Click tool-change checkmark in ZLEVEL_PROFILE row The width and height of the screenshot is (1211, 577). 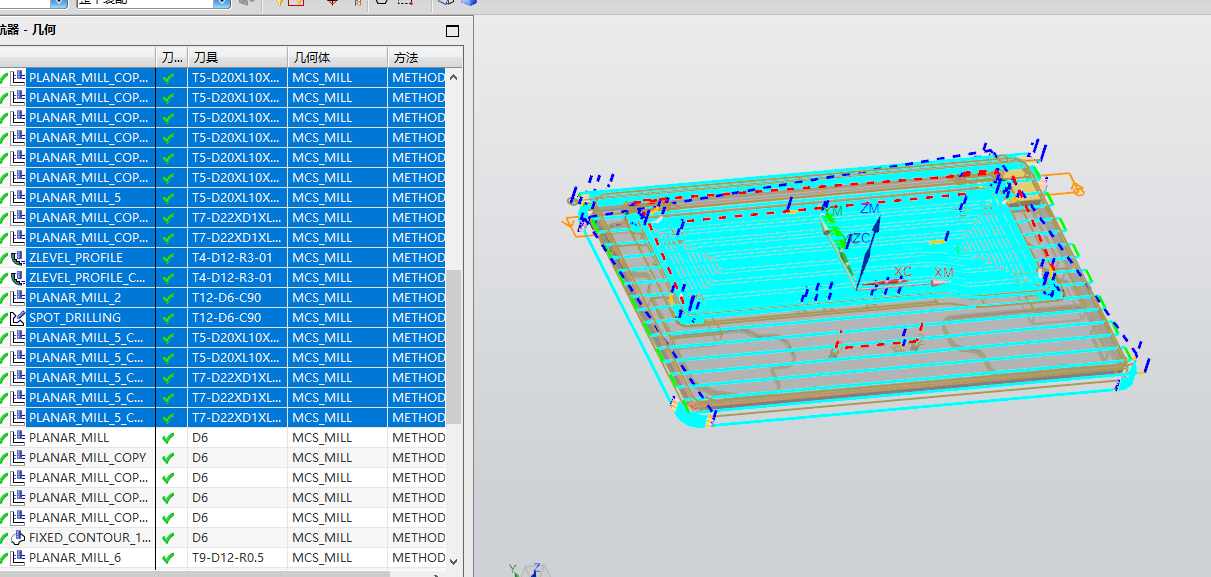168,257
